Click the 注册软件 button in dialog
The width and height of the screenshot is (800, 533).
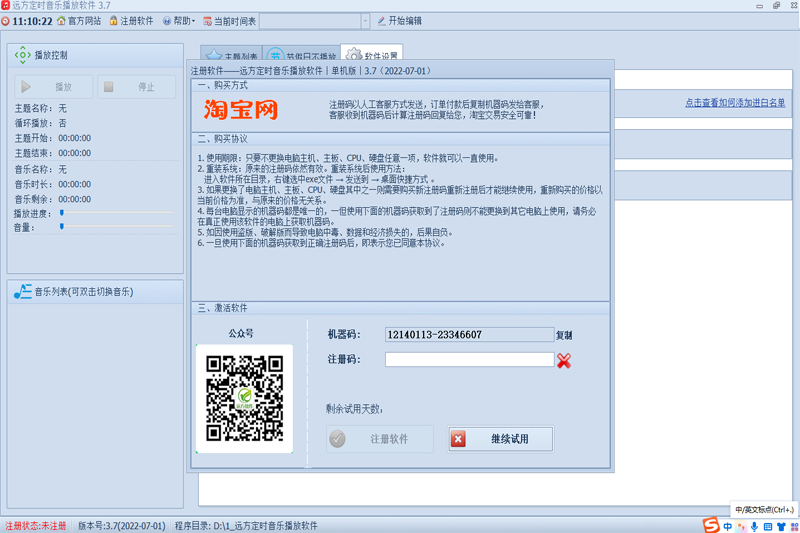[x=380, y=439]
